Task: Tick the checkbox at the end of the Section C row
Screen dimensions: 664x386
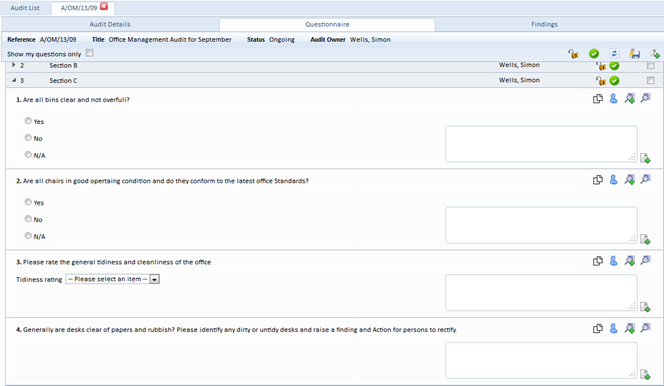Action: coord(650,80)
